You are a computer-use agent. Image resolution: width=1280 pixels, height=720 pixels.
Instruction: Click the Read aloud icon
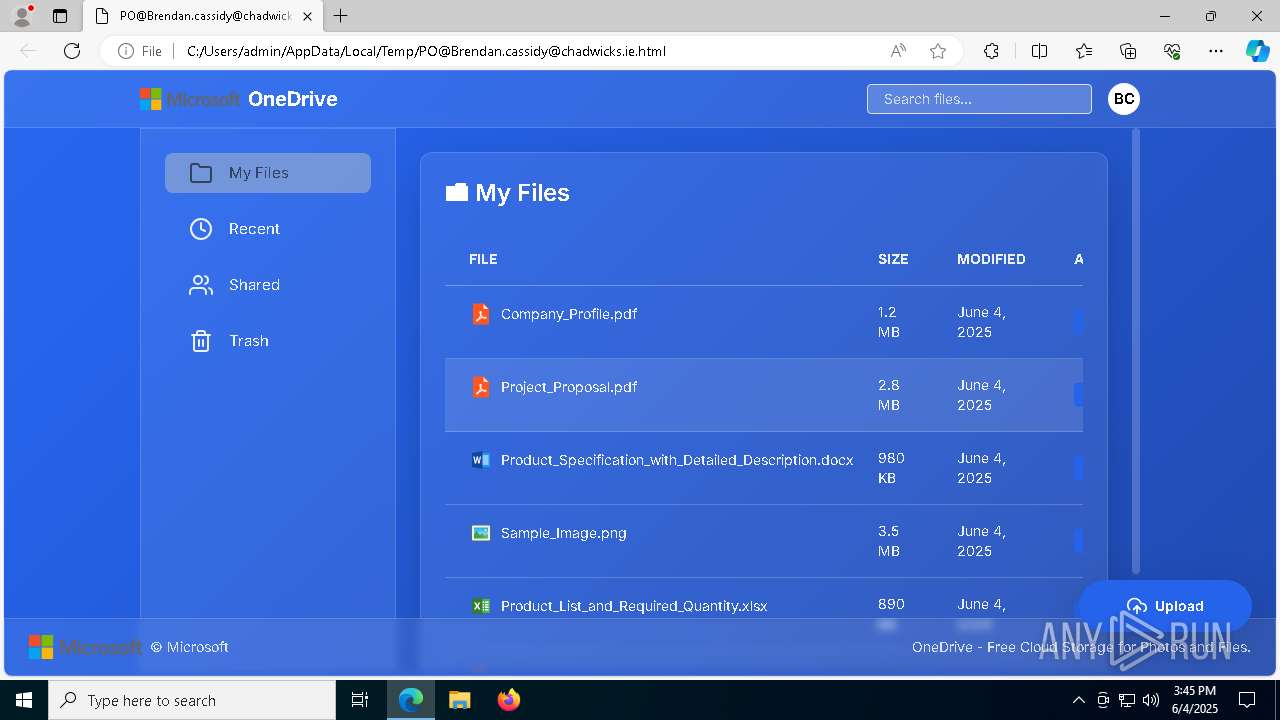[898, 51]
